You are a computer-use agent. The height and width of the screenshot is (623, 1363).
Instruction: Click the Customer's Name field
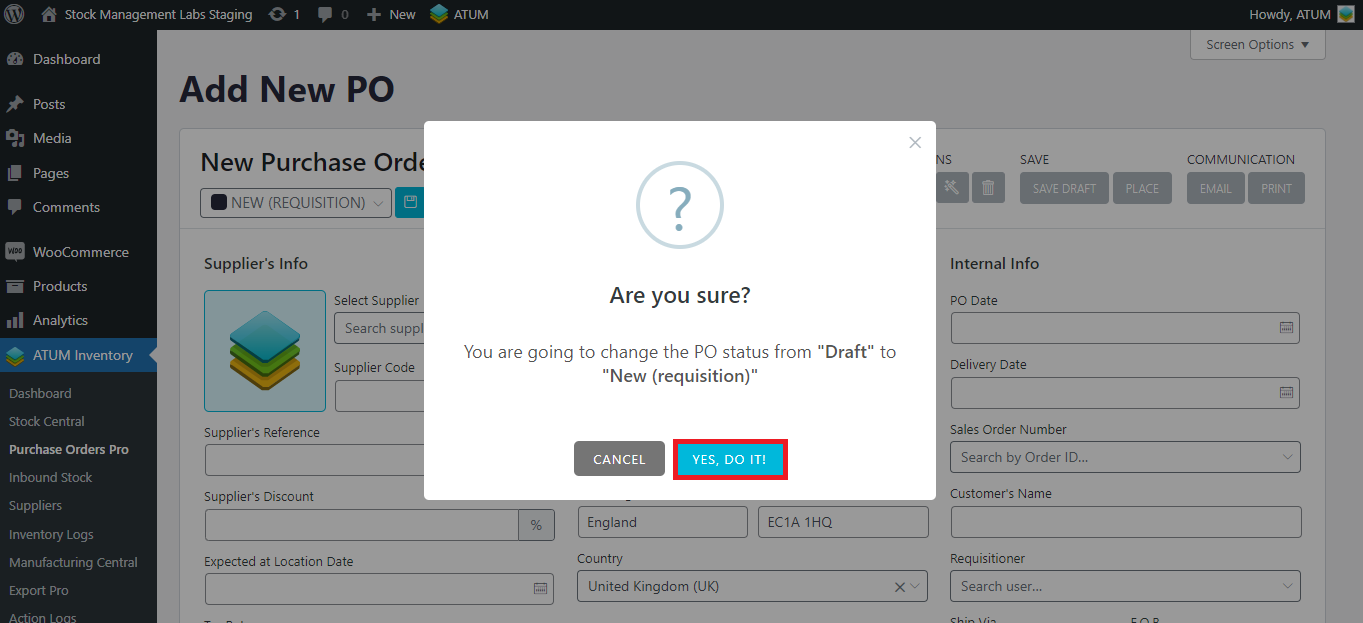1125,522
